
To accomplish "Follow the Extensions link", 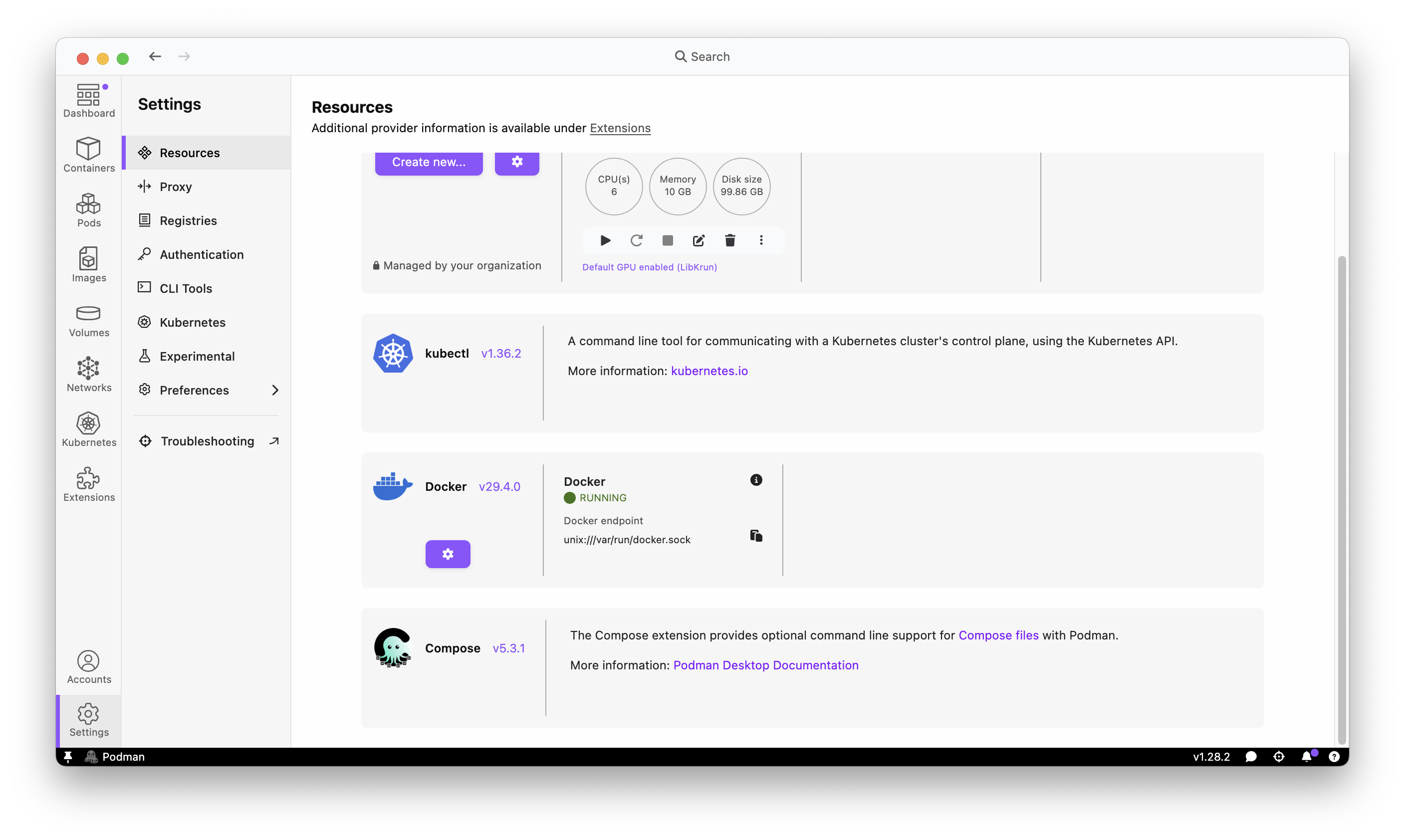I will pos(620,128).
